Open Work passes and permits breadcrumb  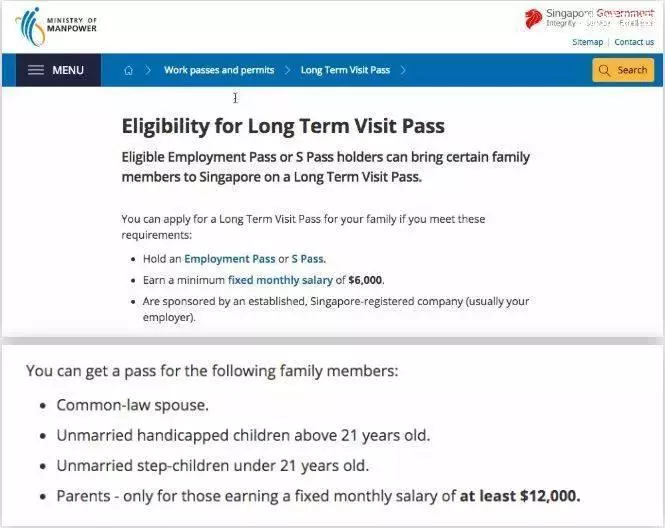(x=219, y=70)
